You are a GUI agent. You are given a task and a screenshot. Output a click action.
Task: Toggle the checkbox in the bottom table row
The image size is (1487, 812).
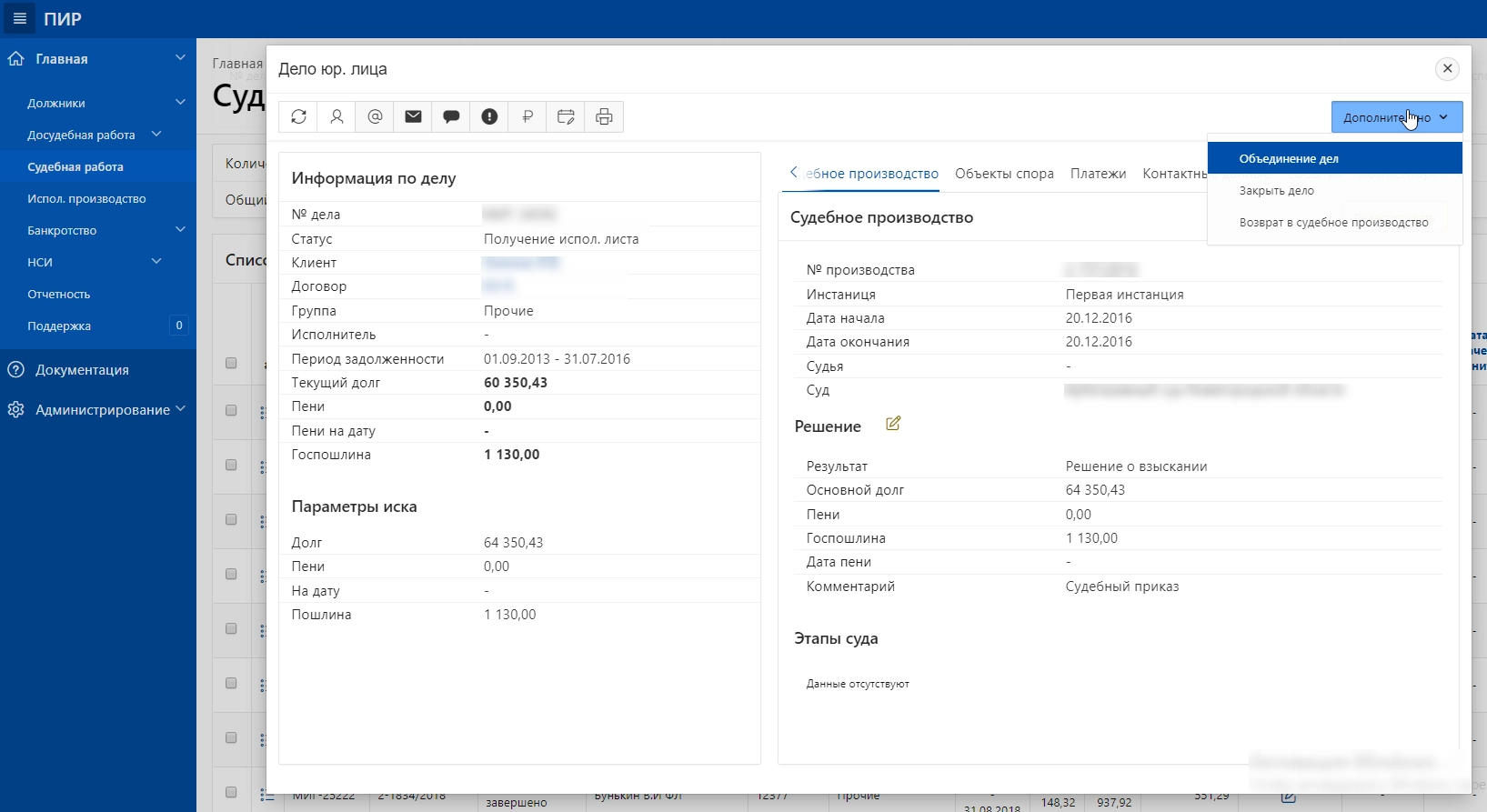[231, 792]
